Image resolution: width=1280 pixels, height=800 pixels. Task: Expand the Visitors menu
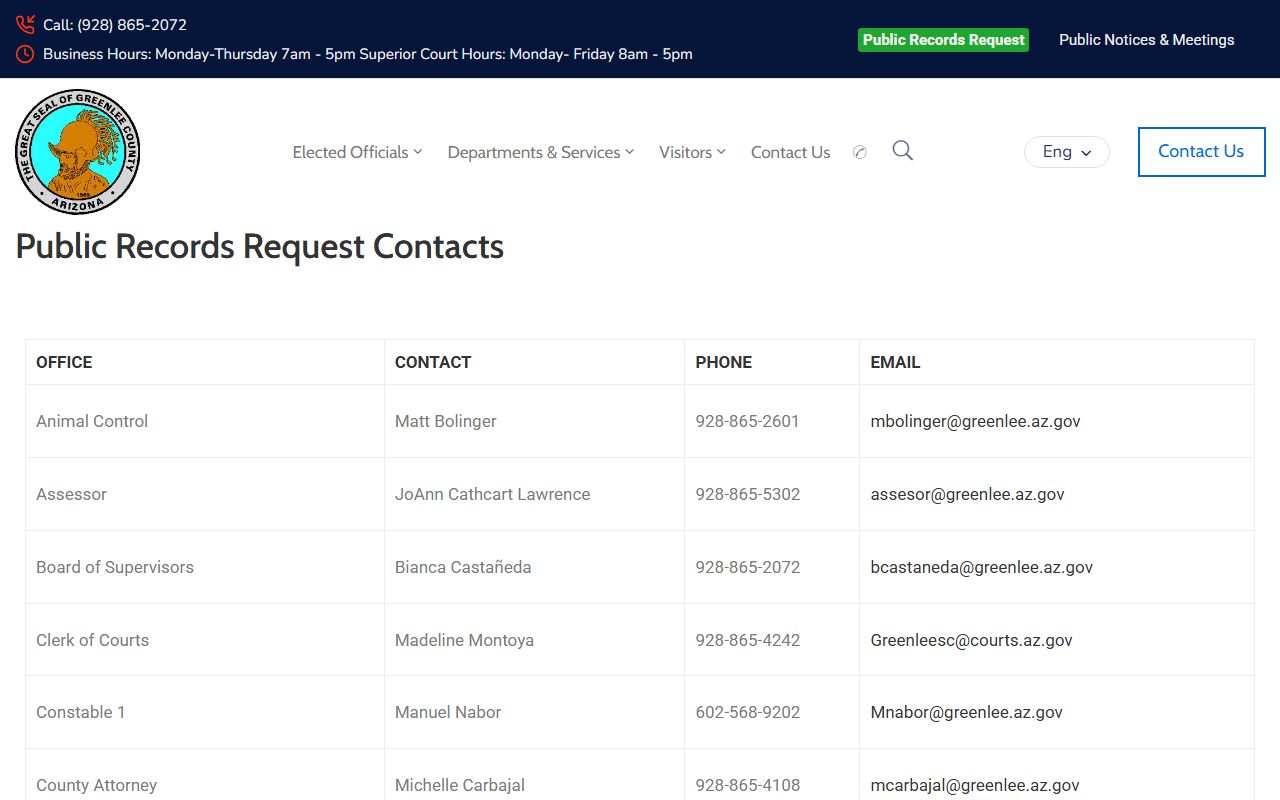tap(692, 152)
